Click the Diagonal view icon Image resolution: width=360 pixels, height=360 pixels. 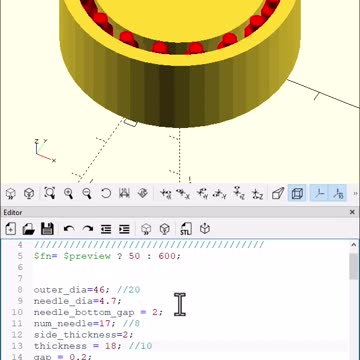coord(143,193)
